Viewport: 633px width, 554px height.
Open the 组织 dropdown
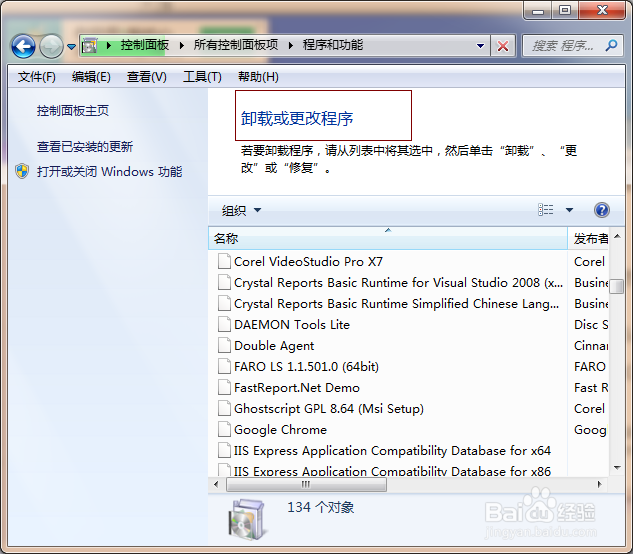241,210
